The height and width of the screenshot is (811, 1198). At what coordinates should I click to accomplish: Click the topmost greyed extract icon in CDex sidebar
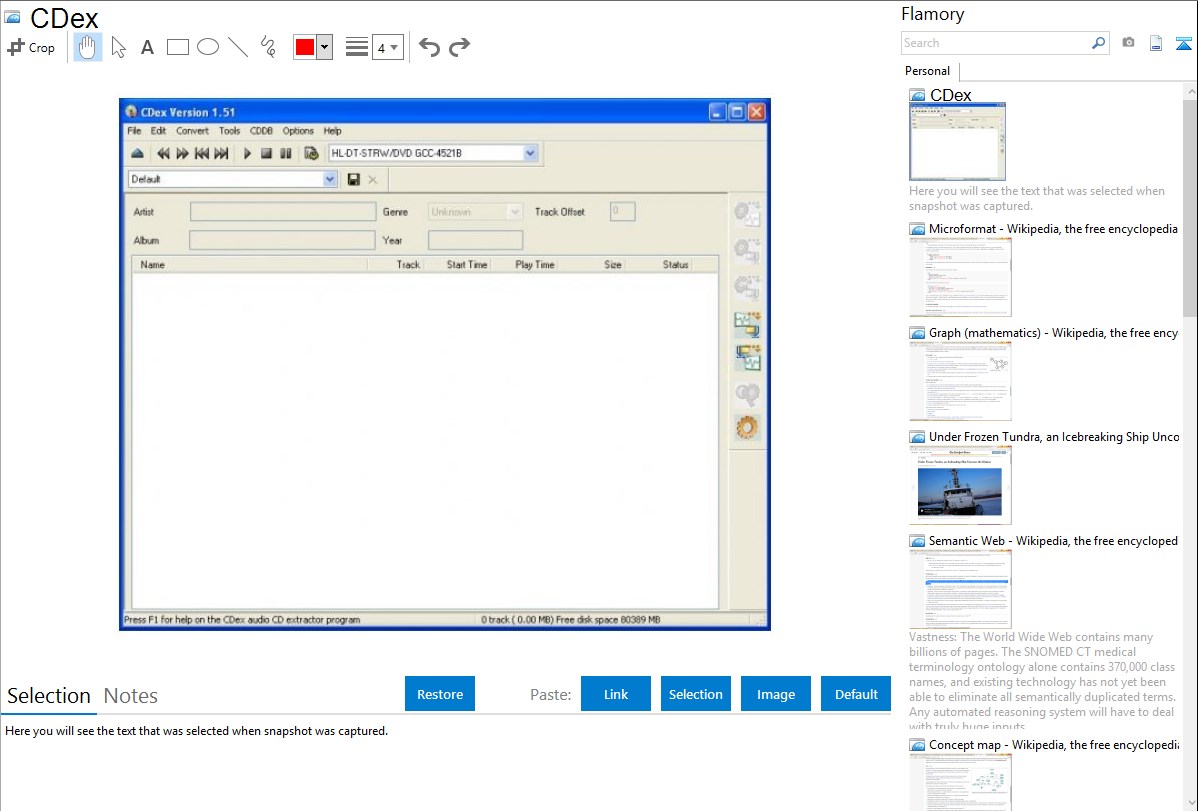click(747, 213)
